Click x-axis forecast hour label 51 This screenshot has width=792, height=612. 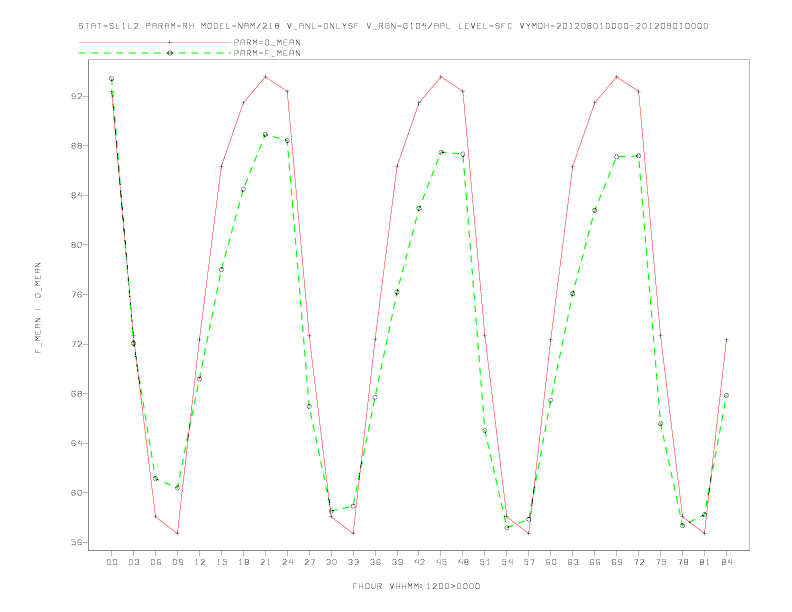click(485, 562)
